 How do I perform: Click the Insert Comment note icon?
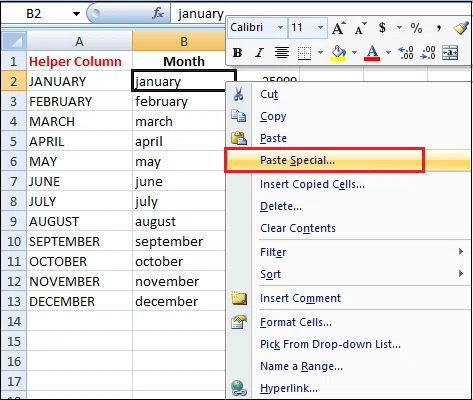[239, 298]
